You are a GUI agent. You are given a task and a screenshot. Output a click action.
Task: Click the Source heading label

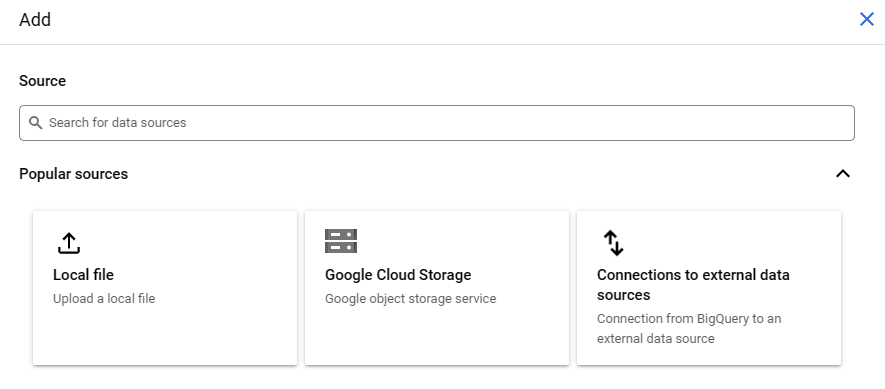[x=42, y=81]
